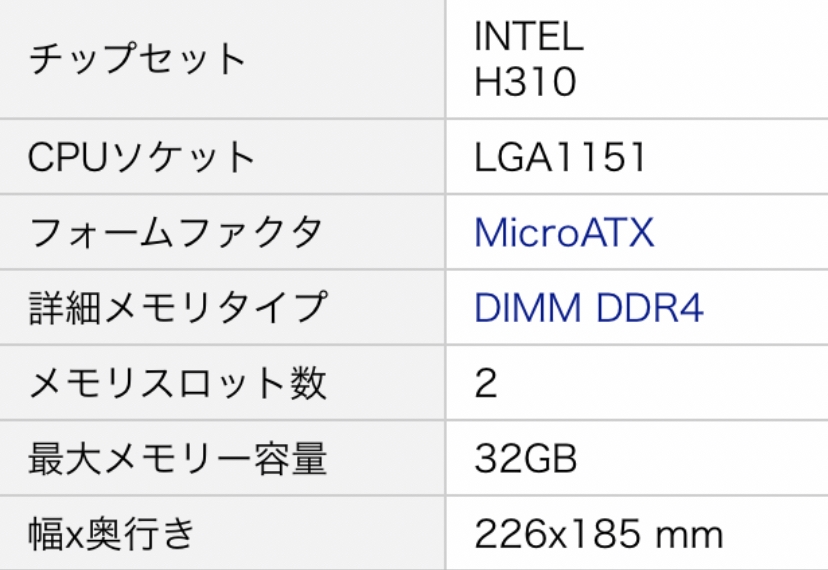The height and width of the screenshot is (570, 828).
Task: Click the INTEL chipset maker text
Action: (528, 38)
